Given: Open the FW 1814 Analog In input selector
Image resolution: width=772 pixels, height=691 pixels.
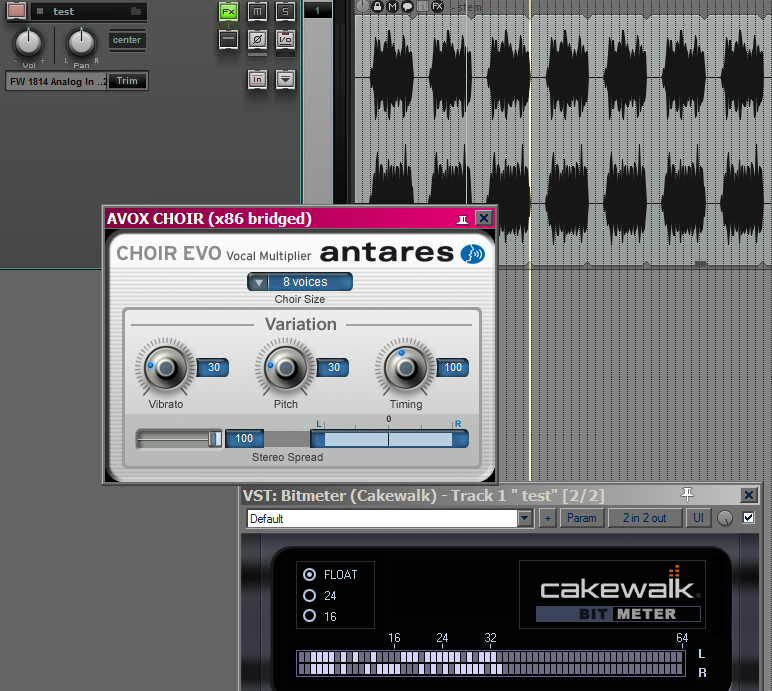Looking at the screenshot, I should point(57,81).
